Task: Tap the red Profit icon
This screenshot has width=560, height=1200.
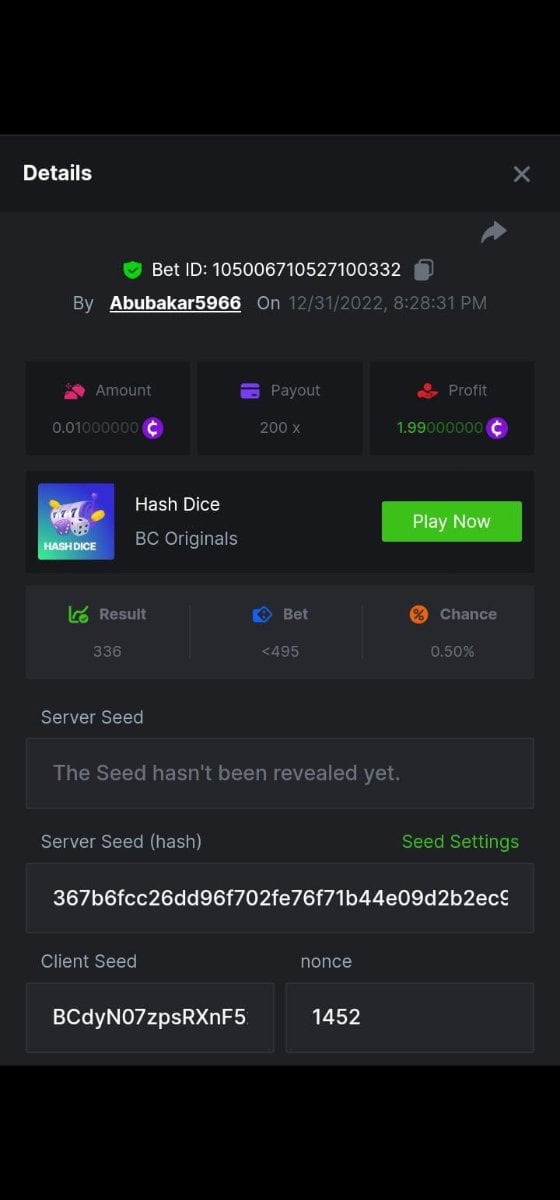Action: pyautogui.click(x=428, y=391)
